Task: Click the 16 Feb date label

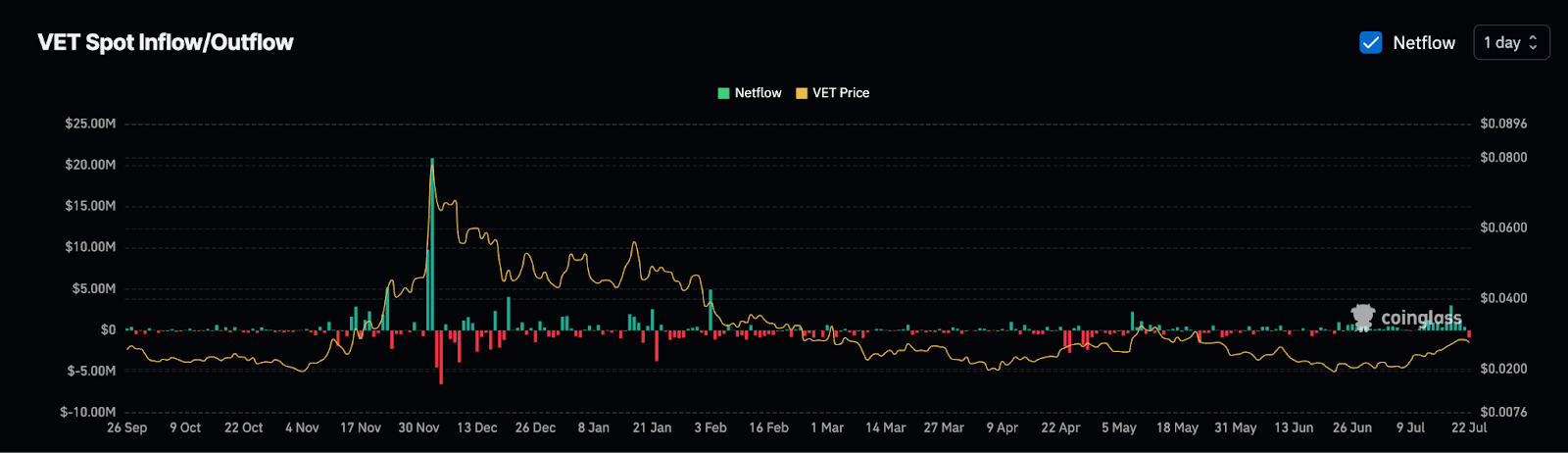Action: tap(769, 428)
